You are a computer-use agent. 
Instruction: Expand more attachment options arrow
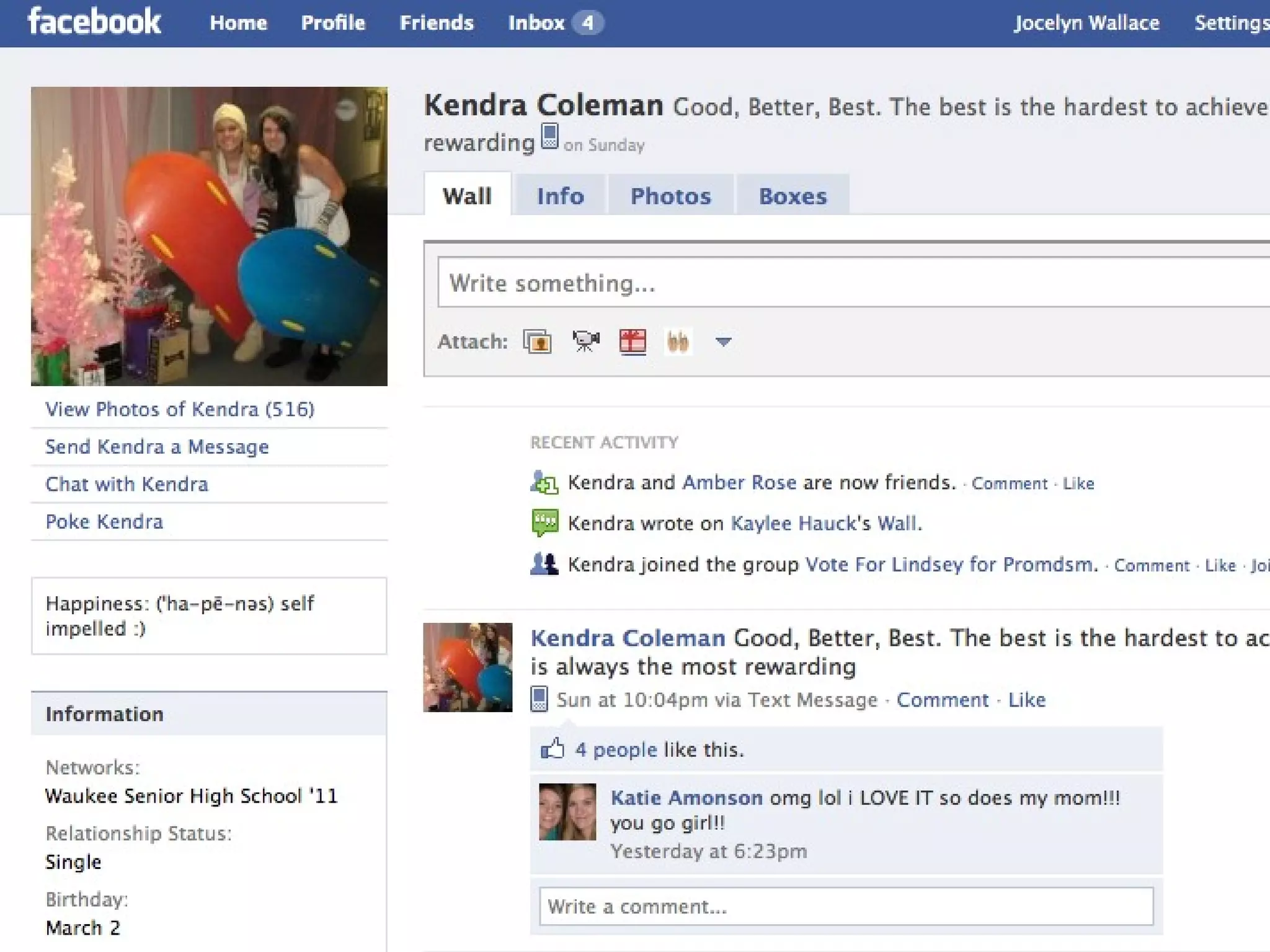click(723, 342)
